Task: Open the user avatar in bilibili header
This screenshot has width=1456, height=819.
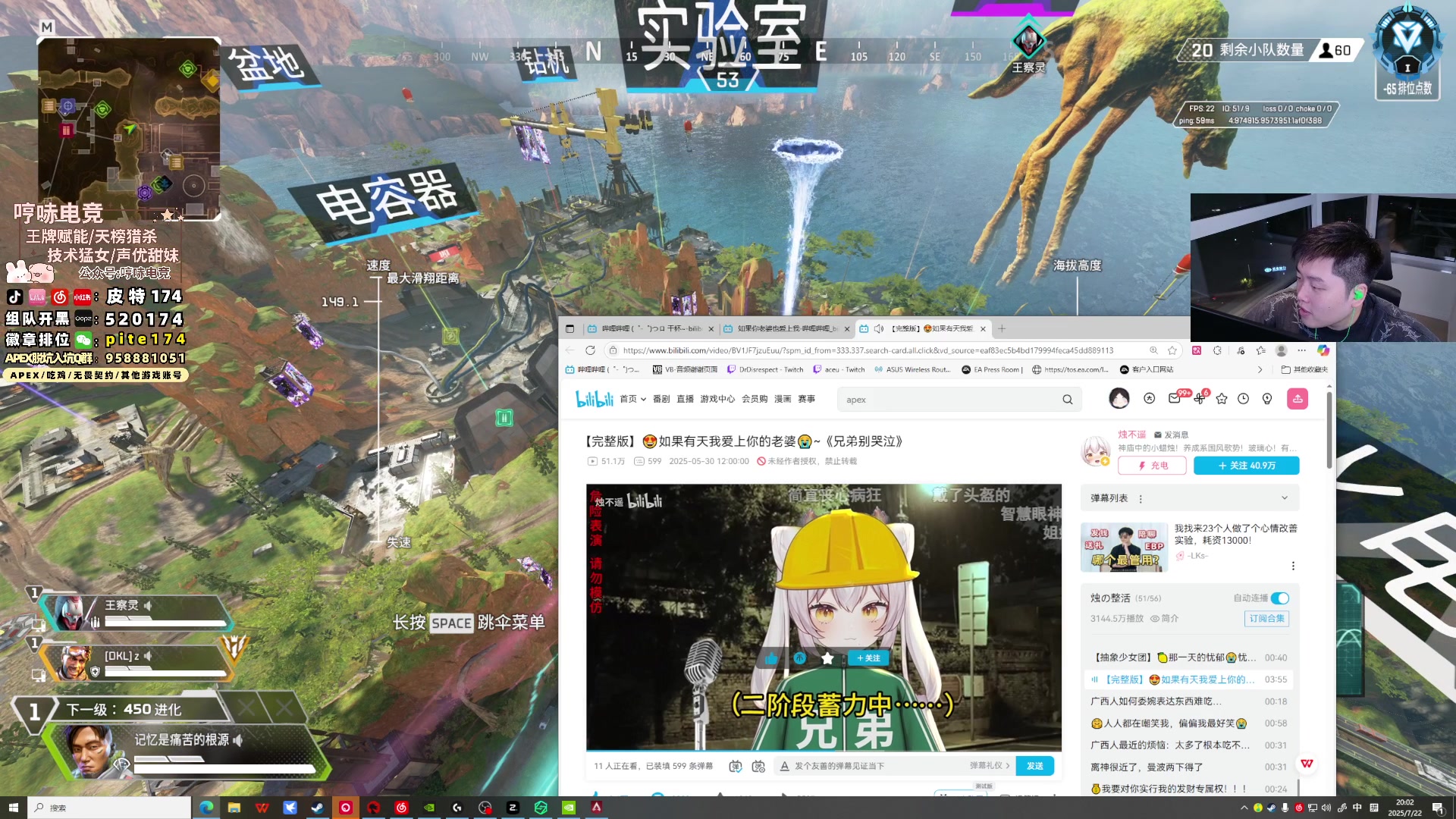Action: click(1119, 398)
